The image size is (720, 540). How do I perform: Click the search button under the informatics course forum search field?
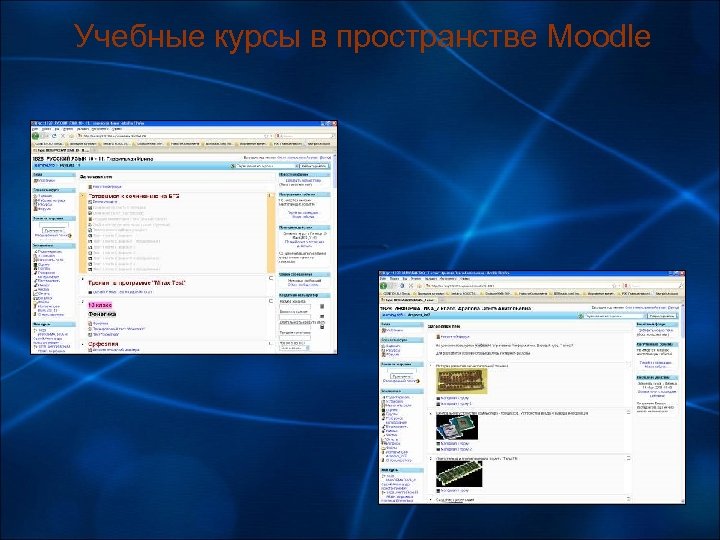click(x=401, y=377)
